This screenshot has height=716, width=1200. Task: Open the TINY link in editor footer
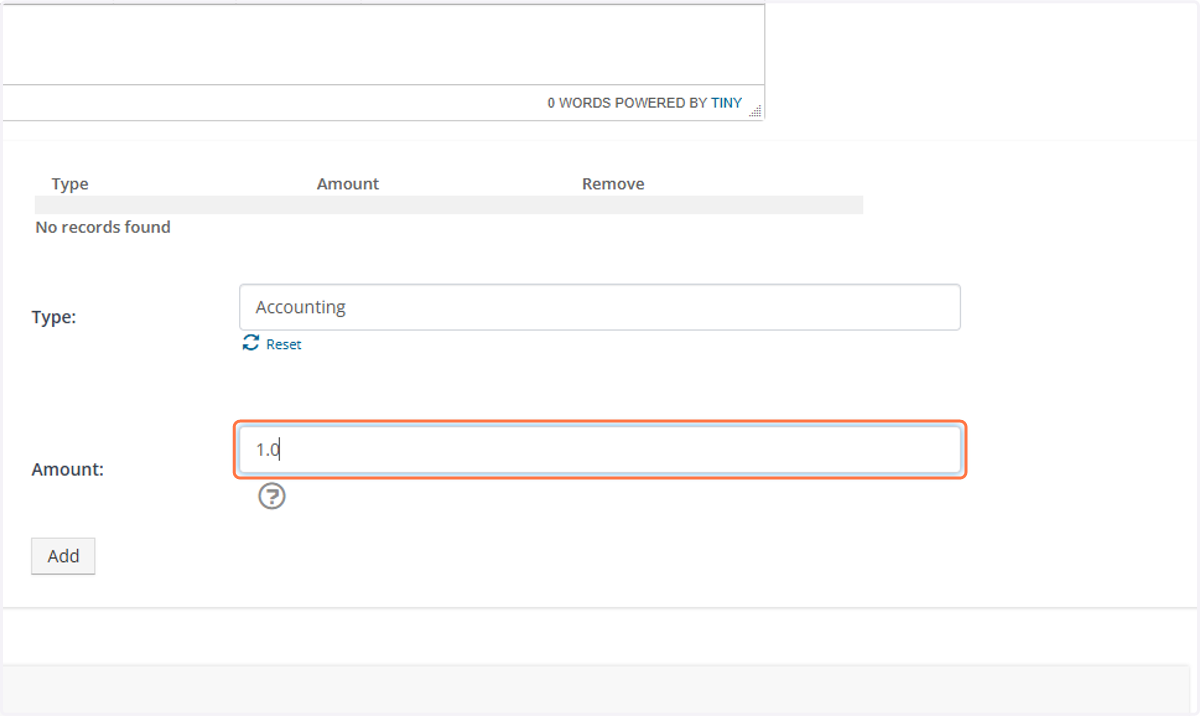coord(727,103)
